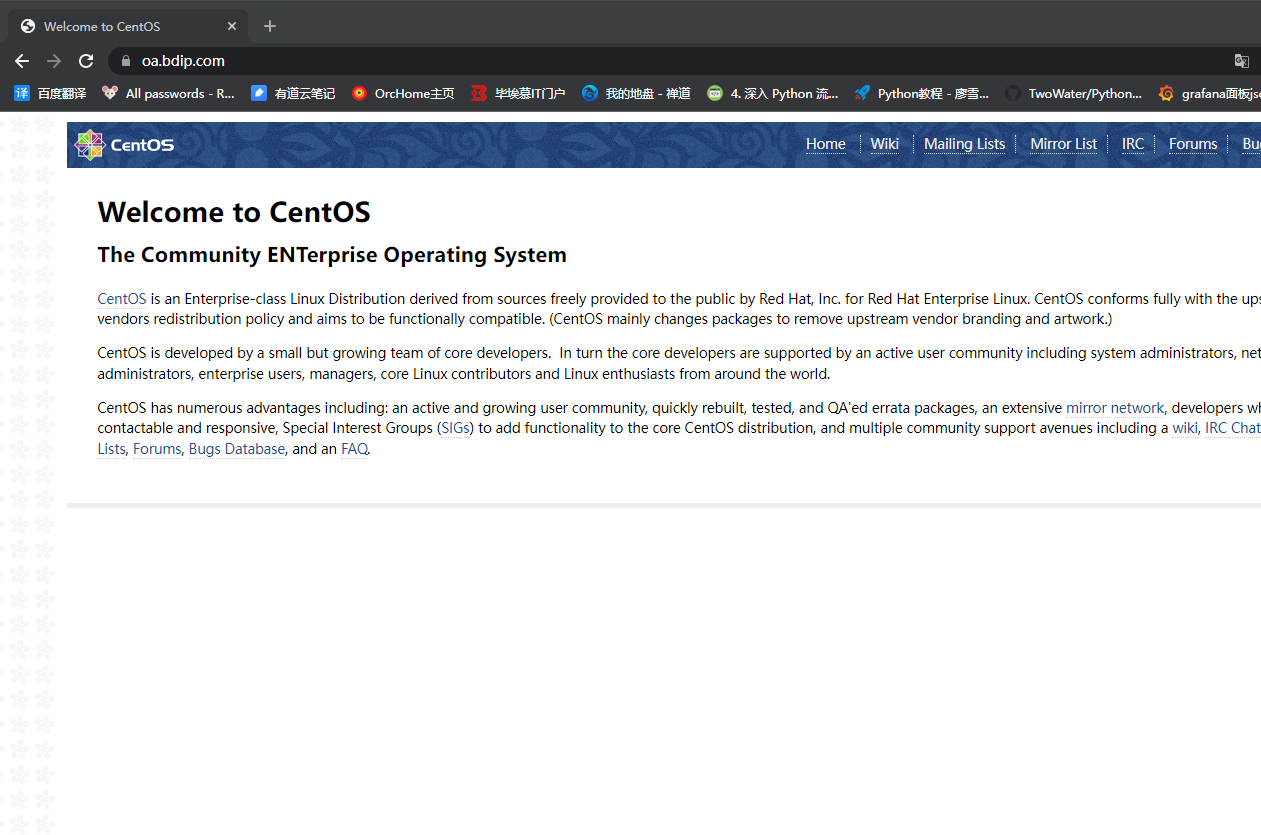Open Mirror List in the nav bar
The width and height of the screenshot is (1261, 835).
tap(1063, 144)
